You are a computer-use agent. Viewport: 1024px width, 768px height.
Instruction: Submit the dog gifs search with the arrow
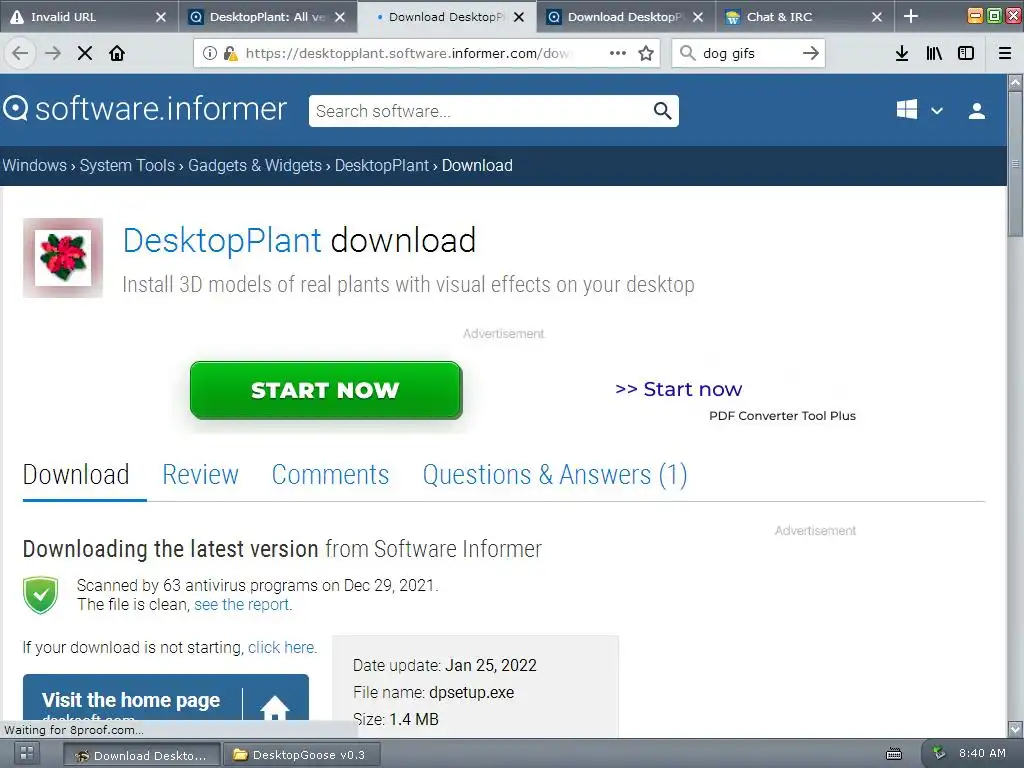tap(810, 53)
